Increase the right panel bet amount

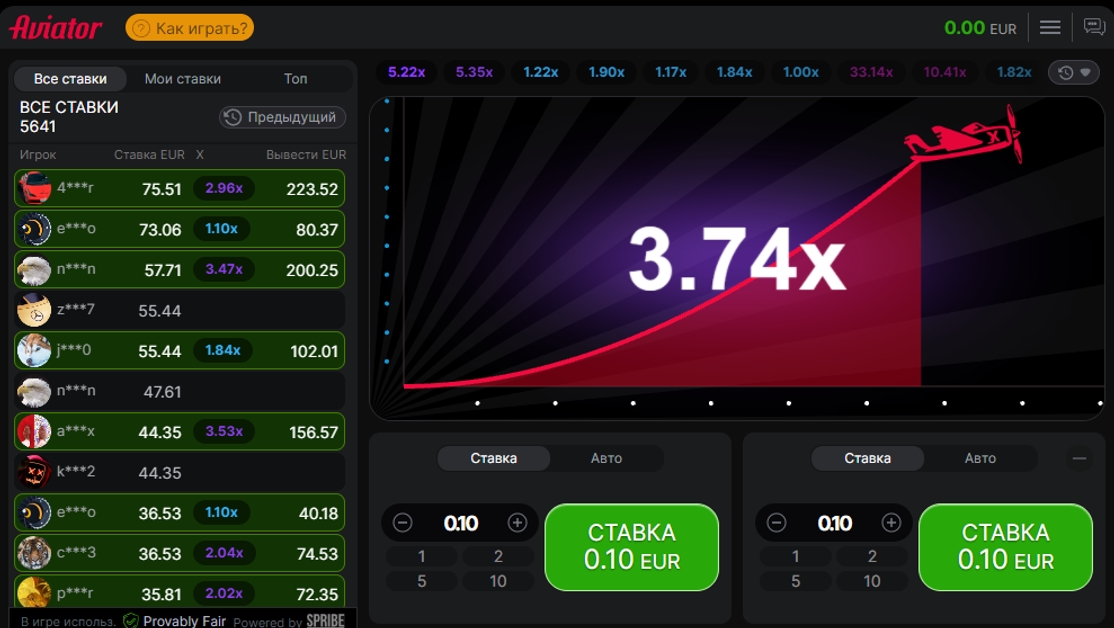891,523
